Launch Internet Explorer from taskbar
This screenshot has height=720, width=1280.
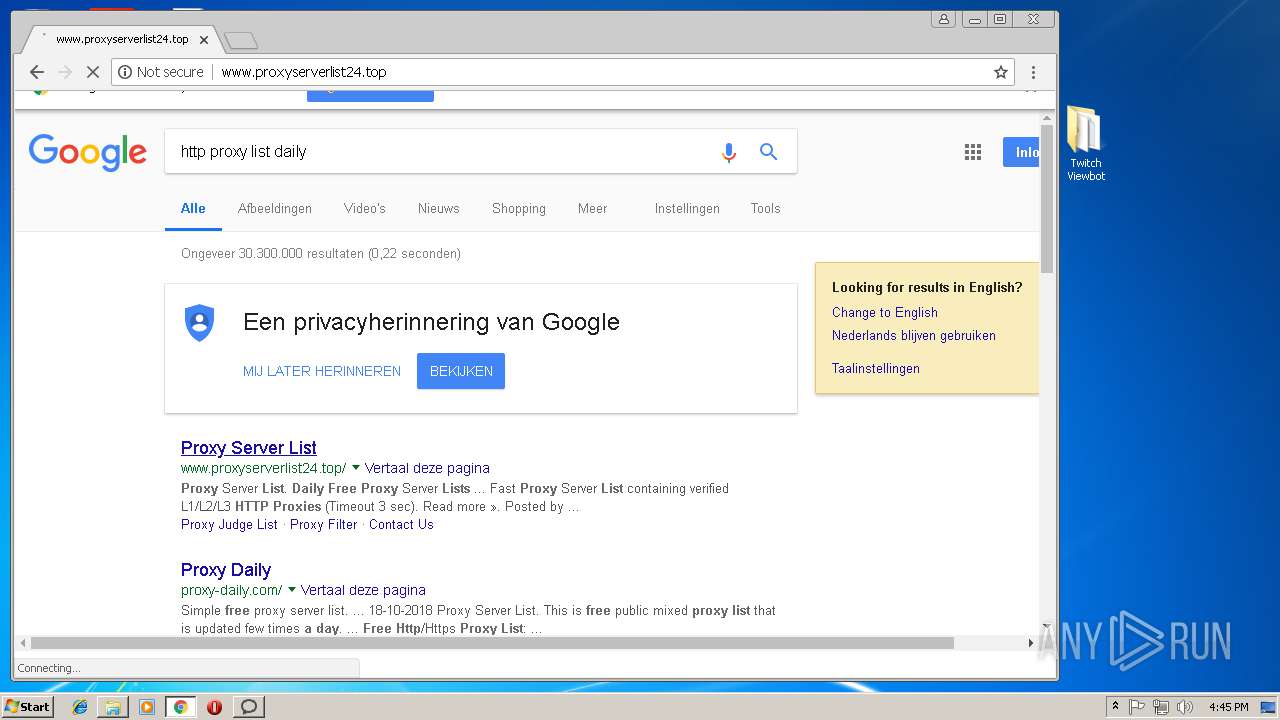click(80, 706)
